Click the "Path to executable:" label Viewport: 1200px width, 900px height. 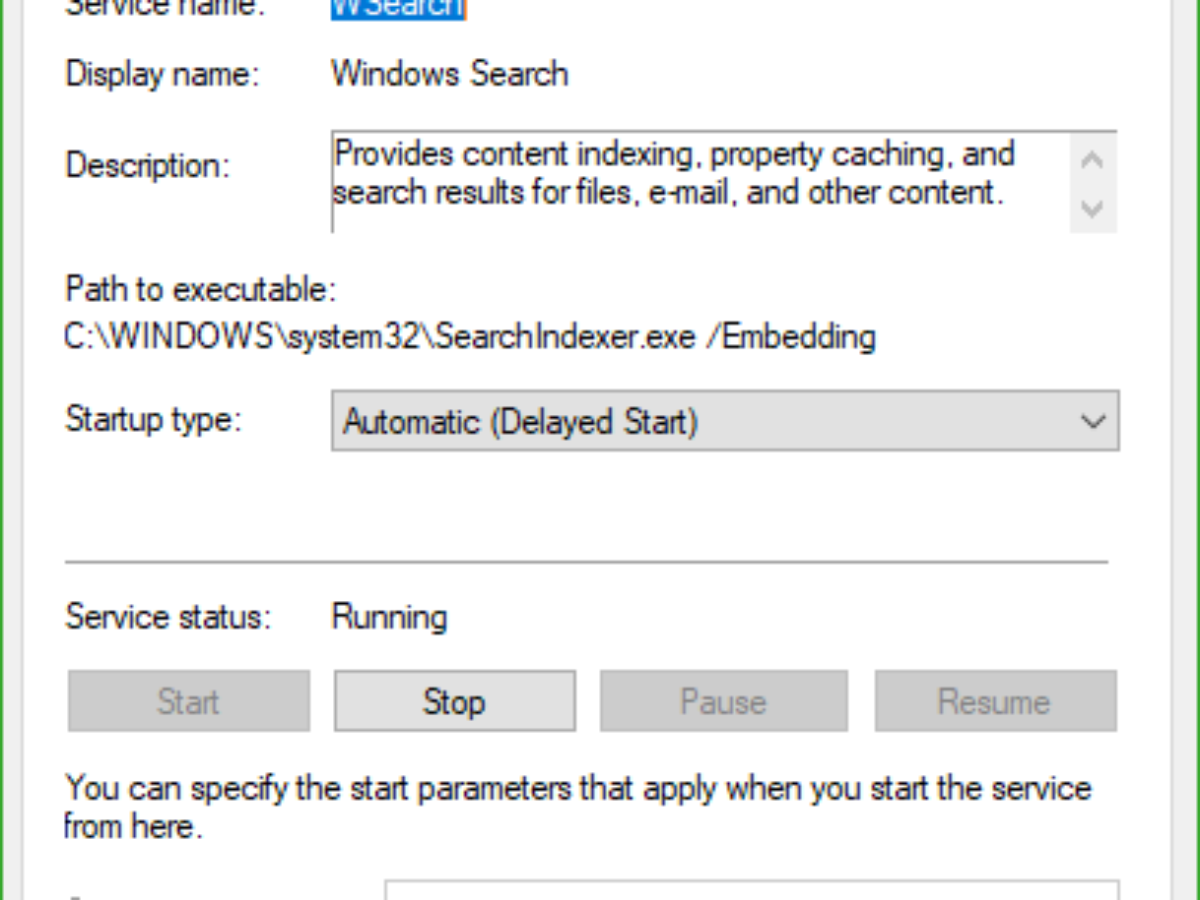200,290
